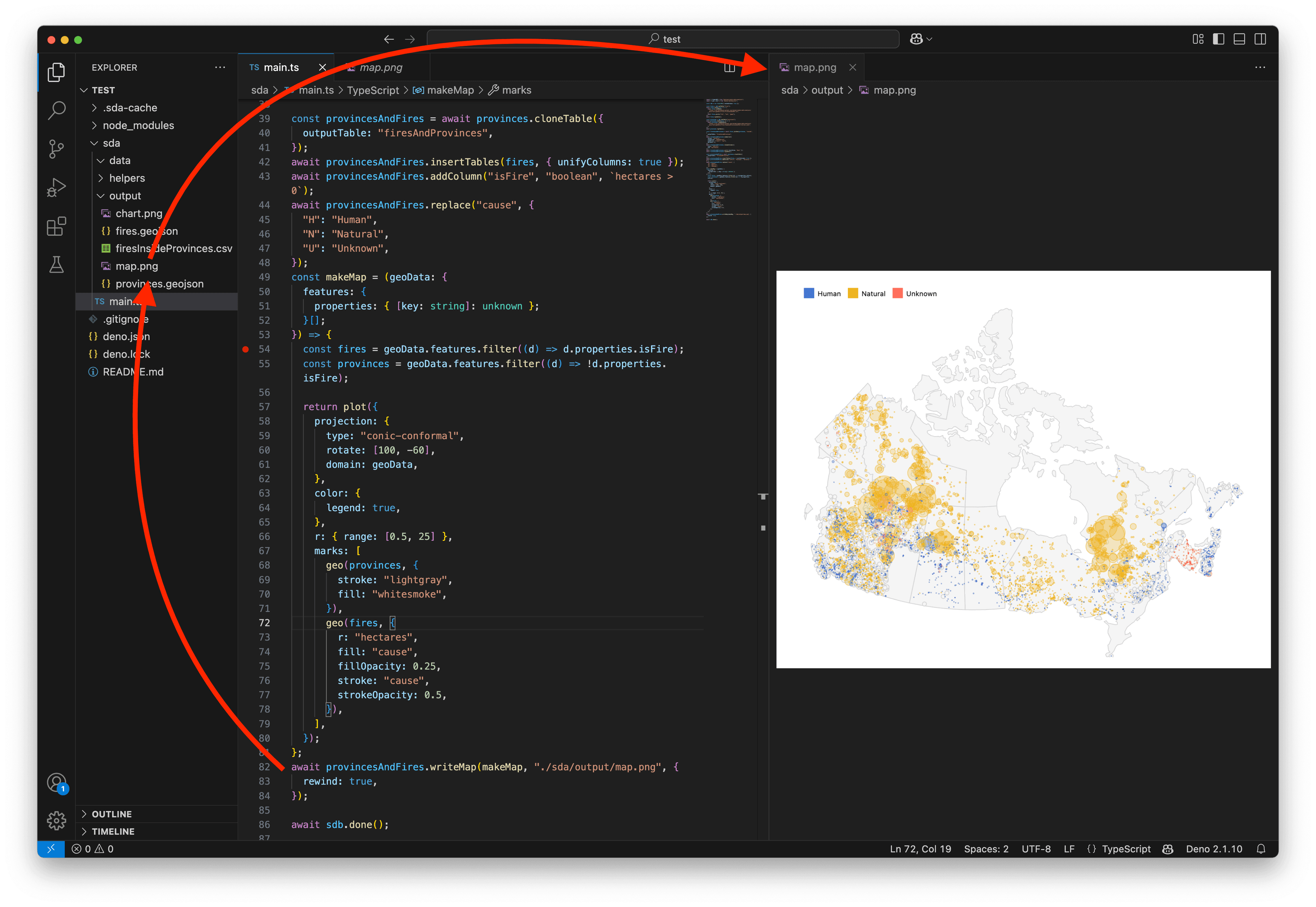The width and height of the screenshot is (1316, 907).
Task: Open map.png editor group more actions
Action: (1260, 67)
